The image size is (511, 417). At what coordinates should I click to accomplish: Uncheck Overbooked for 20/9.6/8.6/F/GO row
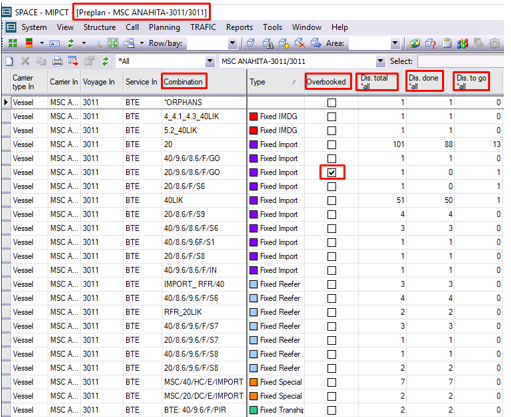(x=331, y=172)
